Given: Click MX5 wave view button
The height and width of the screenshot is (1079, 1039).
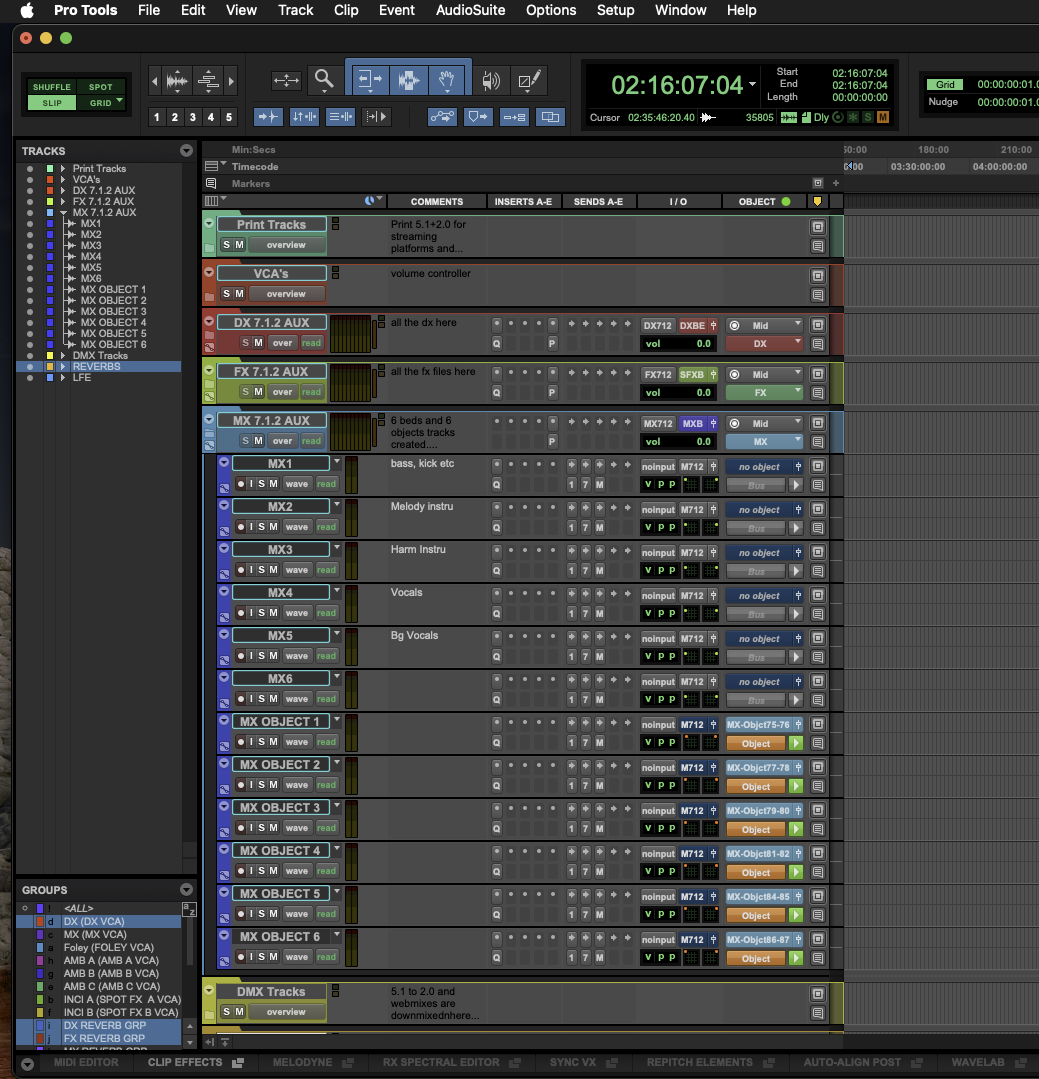Looking at the screenshot, I should 297,656.
